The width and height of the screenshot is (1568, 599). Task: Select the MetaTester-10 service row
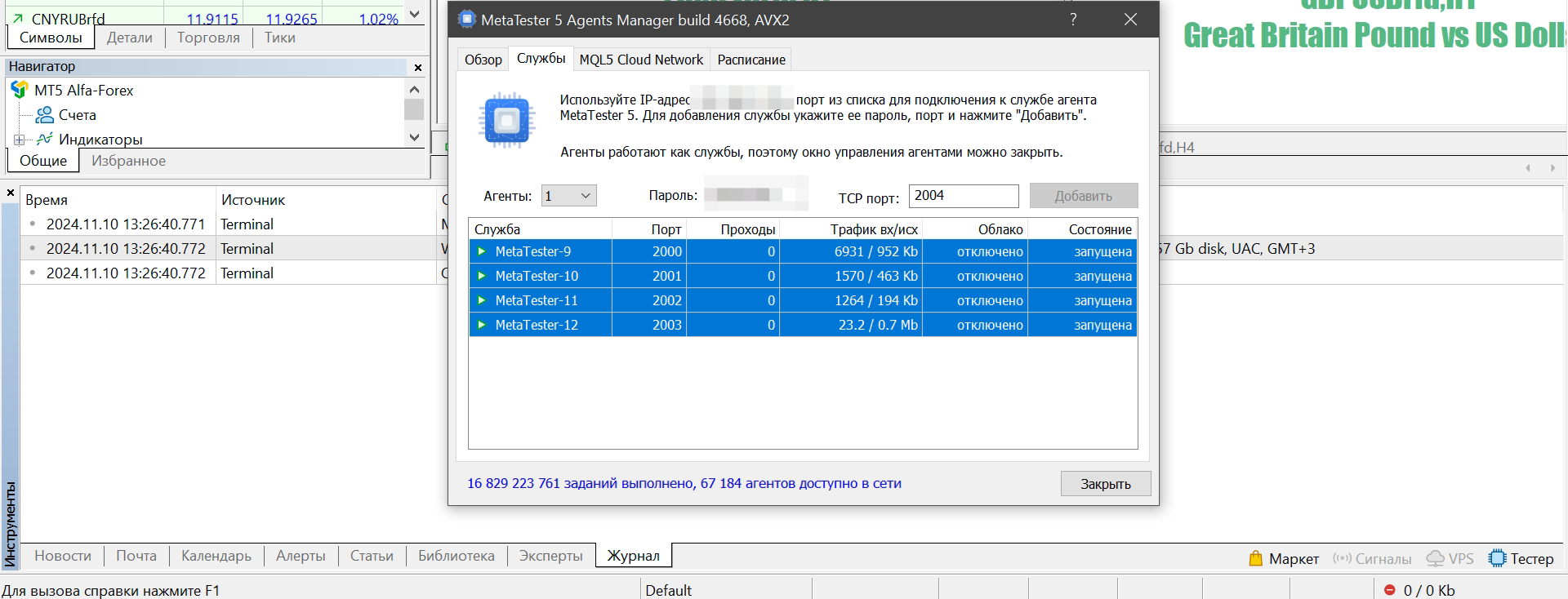point(537,276)
